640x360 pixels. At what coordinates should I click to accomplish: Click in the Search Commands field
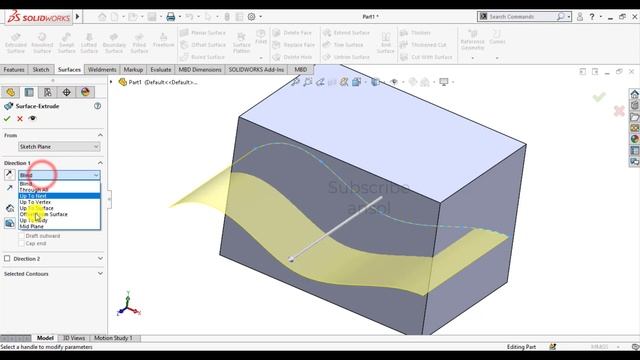[x=524, y=17]
